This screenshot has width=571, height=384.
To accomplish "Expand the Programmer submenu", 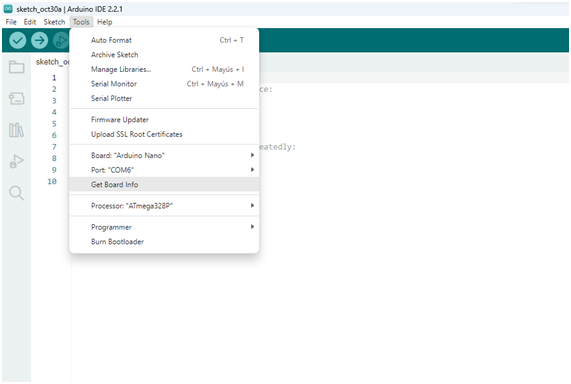I will (x=164, y=227).
